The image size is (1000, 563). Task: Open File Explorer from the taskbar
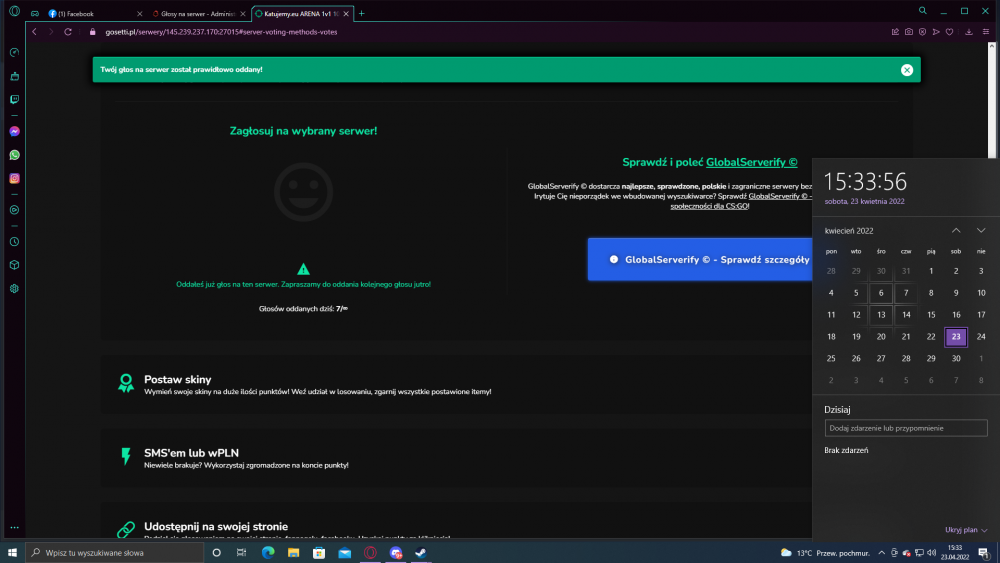tap(293, 553)
